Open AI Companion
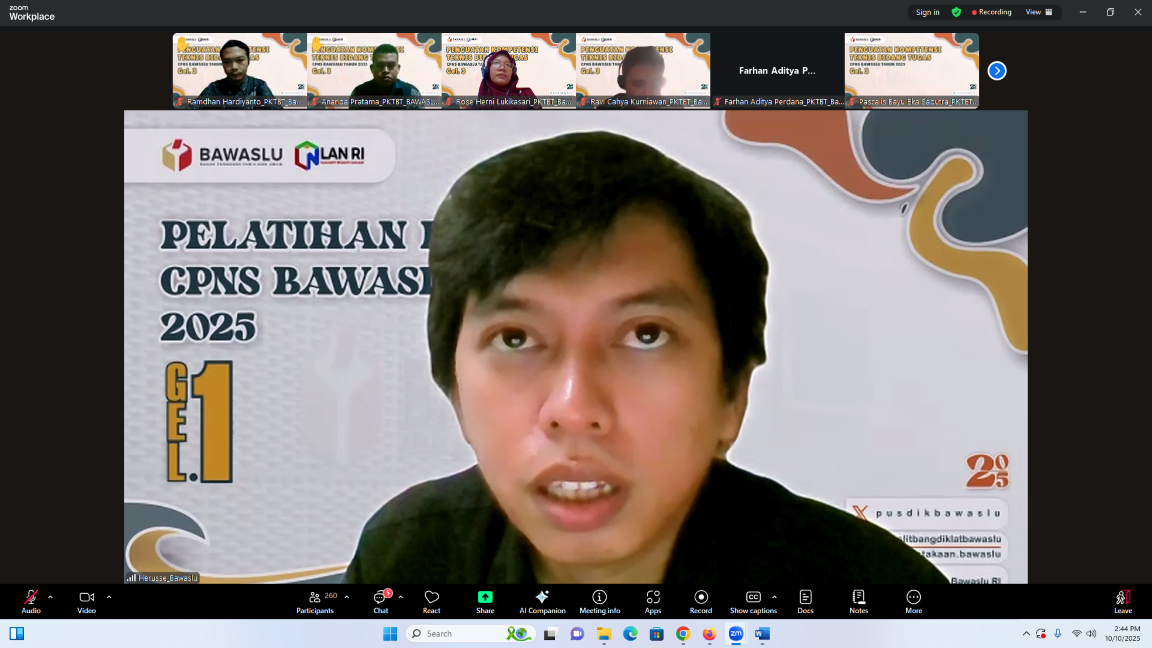This screenshot has height=648, width=1152. tap(542, 601)
